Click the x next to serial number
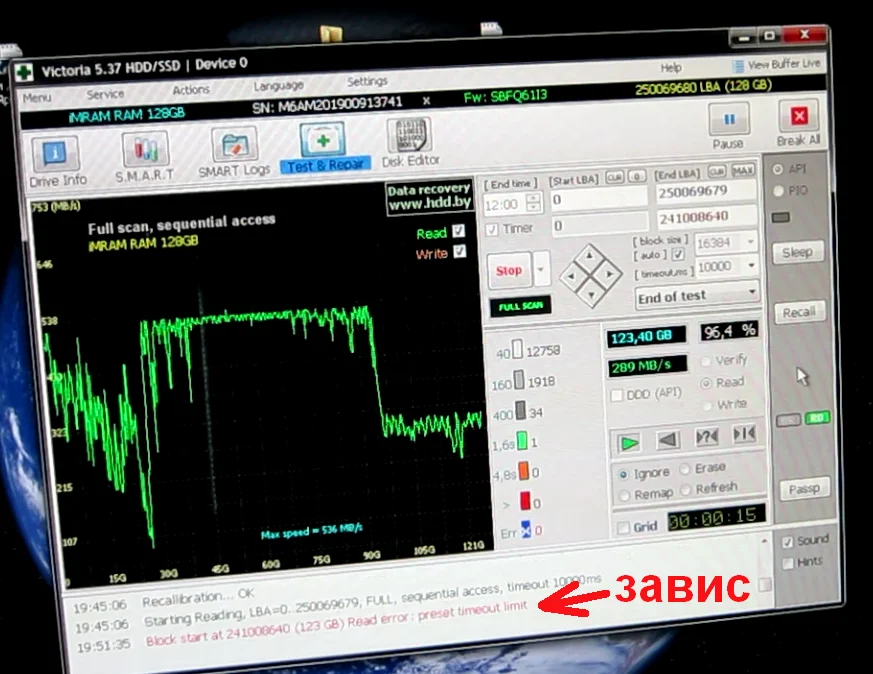Screen dimensions: 873x674 [426, 101]
